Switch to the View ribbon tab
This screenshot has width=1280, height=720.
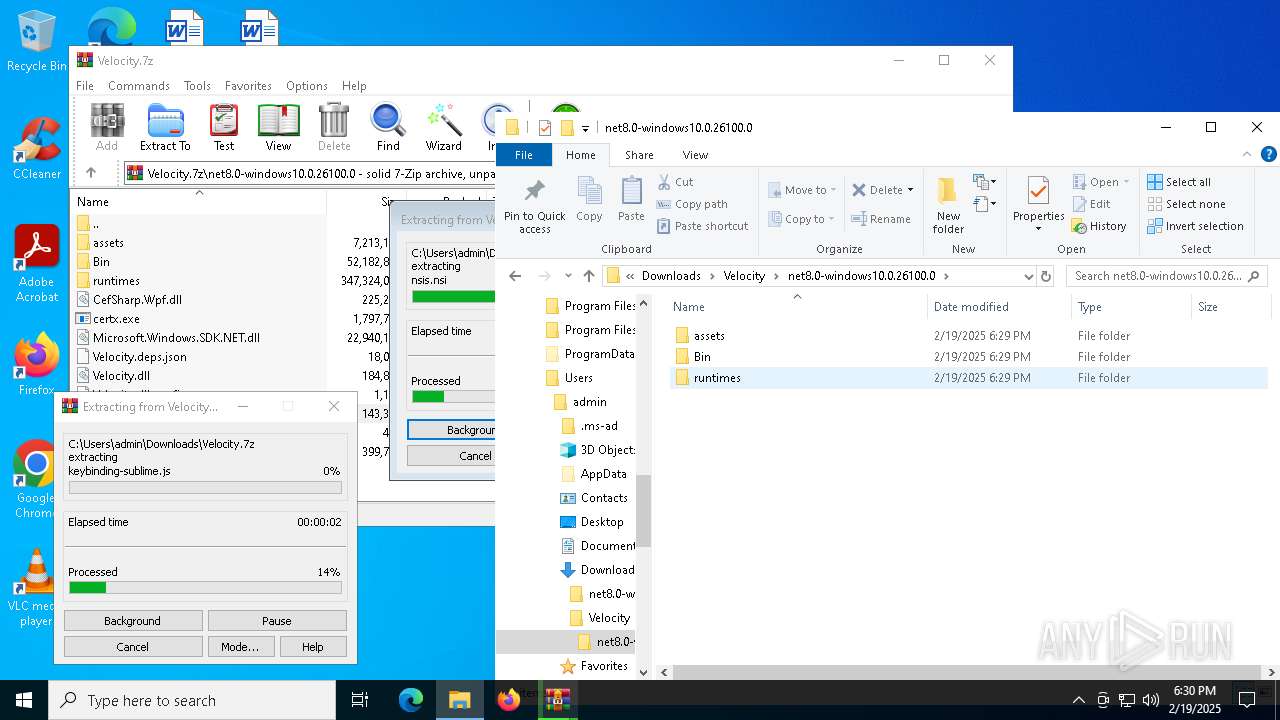(x=695, y=155)
